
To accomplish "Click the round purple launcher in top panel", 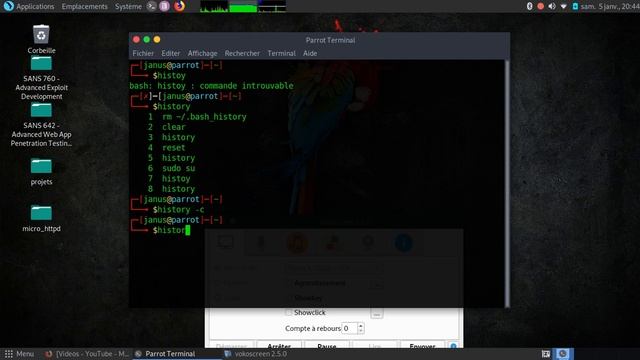I will click(x=164, y=6).
